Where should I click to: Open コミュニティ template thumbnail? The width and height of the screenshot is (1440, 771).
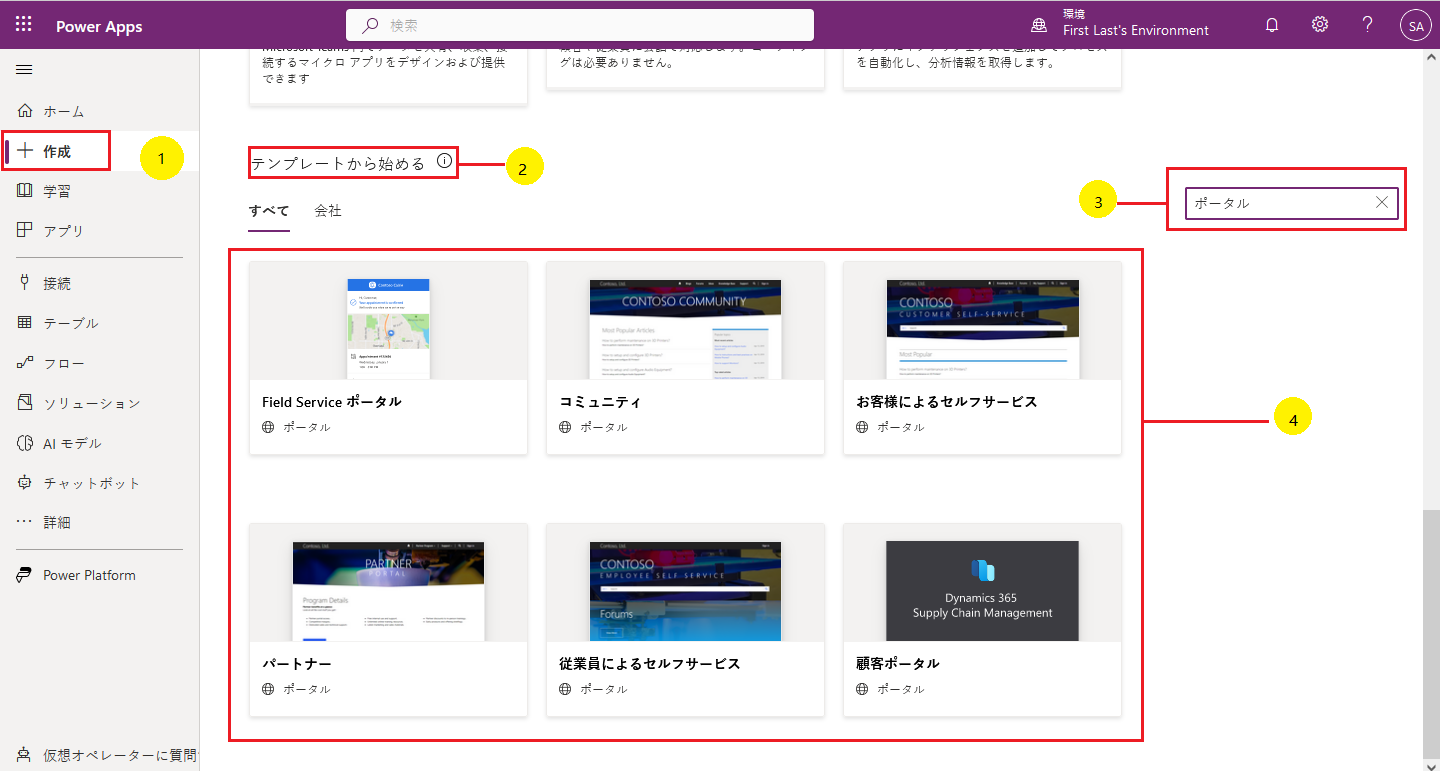click(685, 329)
